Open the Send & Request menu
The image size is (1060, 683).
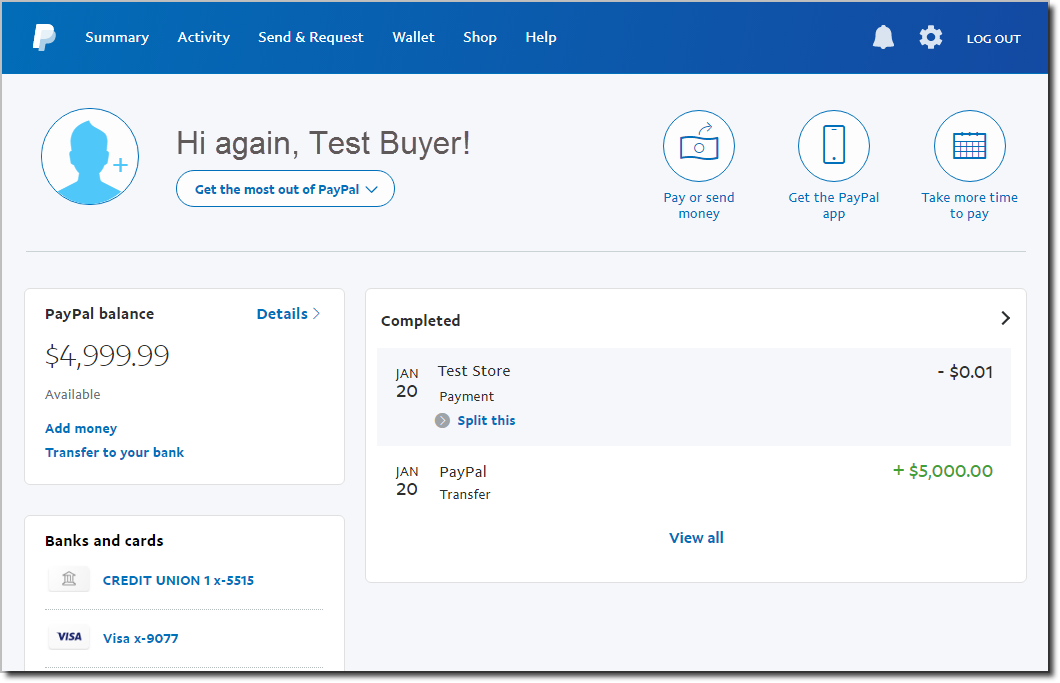[311, 37]
